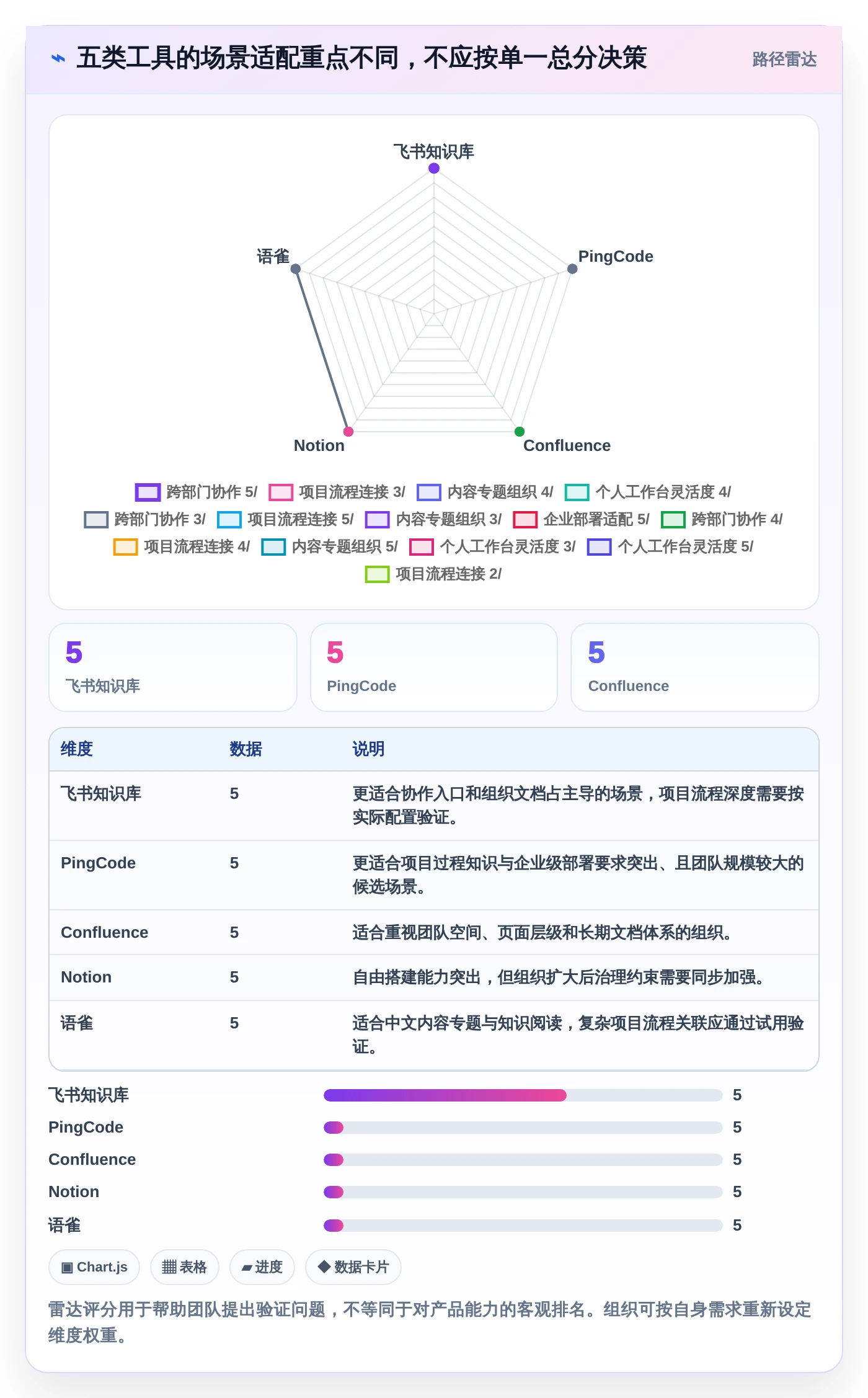The image size is (868, 1398).
Task: Select the 数据卡片 tag chip
Action: point(353,1267)
